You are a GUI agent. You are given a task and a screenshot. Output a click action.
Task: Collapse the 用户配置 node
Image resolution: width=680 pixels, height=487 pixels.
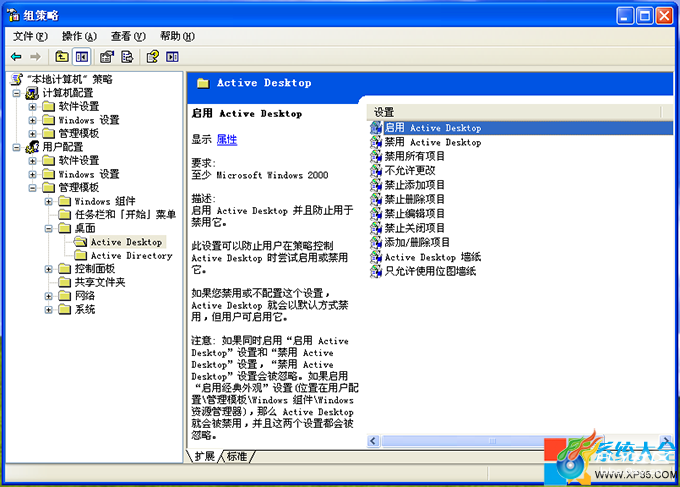16,147
